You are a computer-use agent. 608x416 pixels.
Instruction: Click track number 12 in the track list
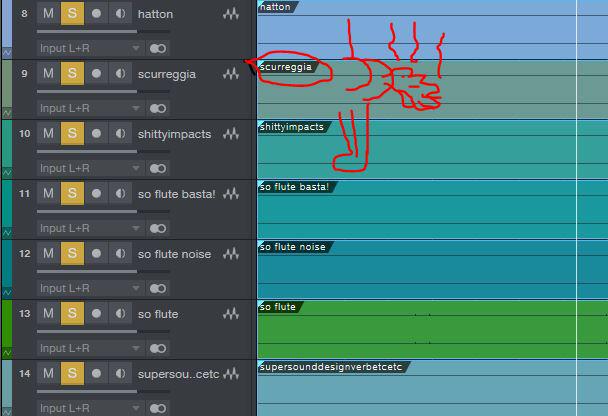(x=24, y=254)
